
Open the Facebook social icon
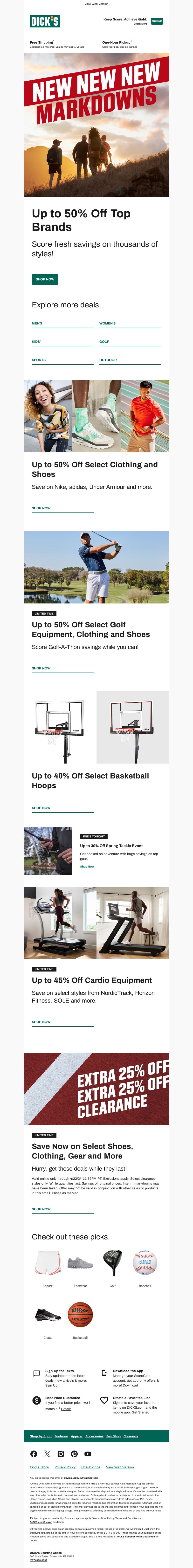point(34,1454)
